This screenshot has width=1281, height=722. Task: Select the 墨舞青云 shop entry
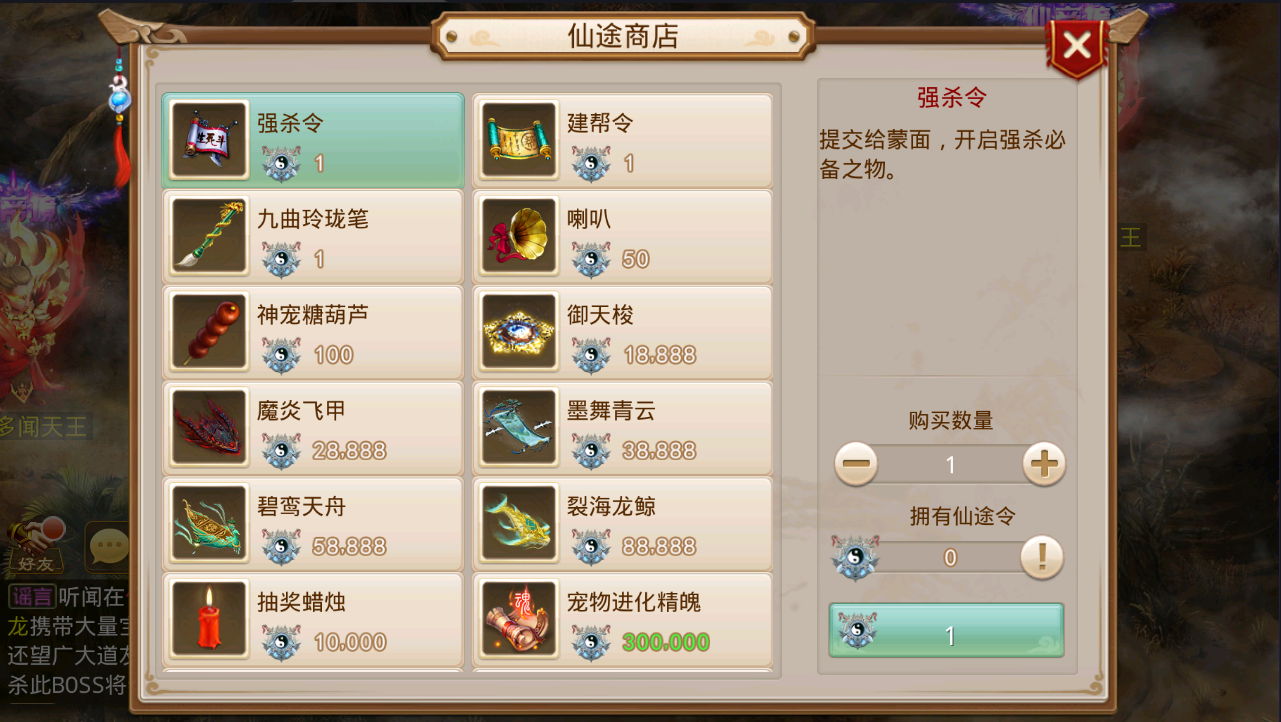(x=622, y=428)
